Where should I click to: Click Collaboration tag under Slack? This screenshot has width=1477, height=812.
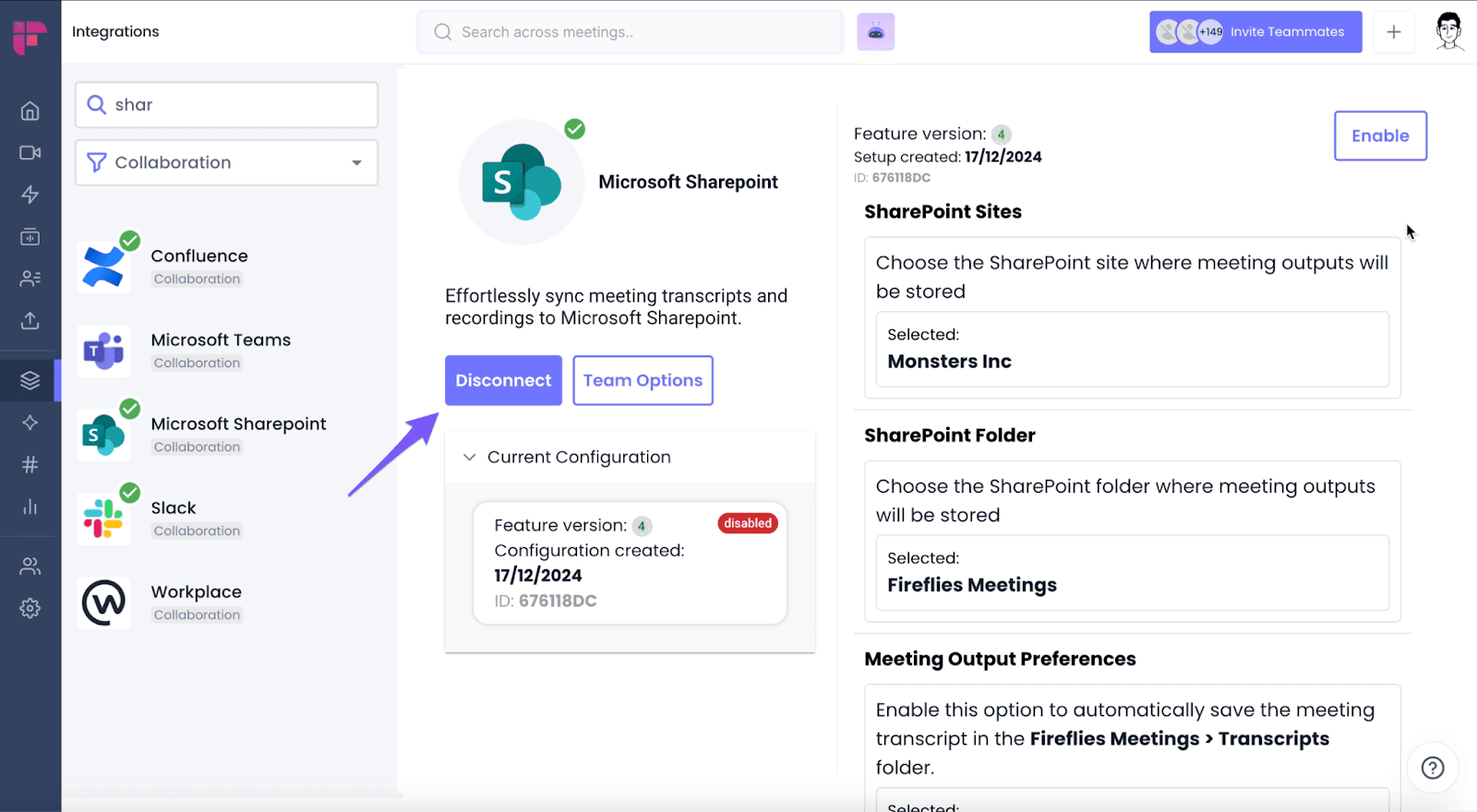(197, 531)
